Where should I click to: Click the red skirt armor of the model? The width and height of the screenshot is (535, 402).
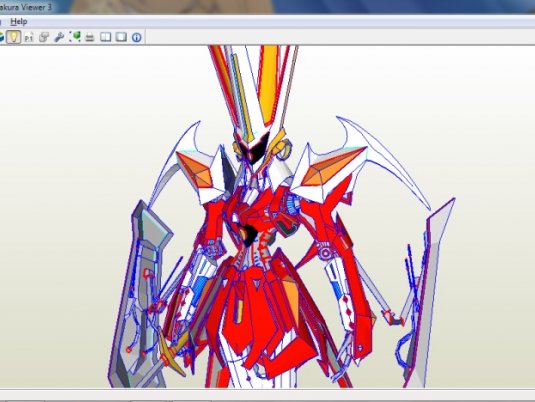pos(263,314)
